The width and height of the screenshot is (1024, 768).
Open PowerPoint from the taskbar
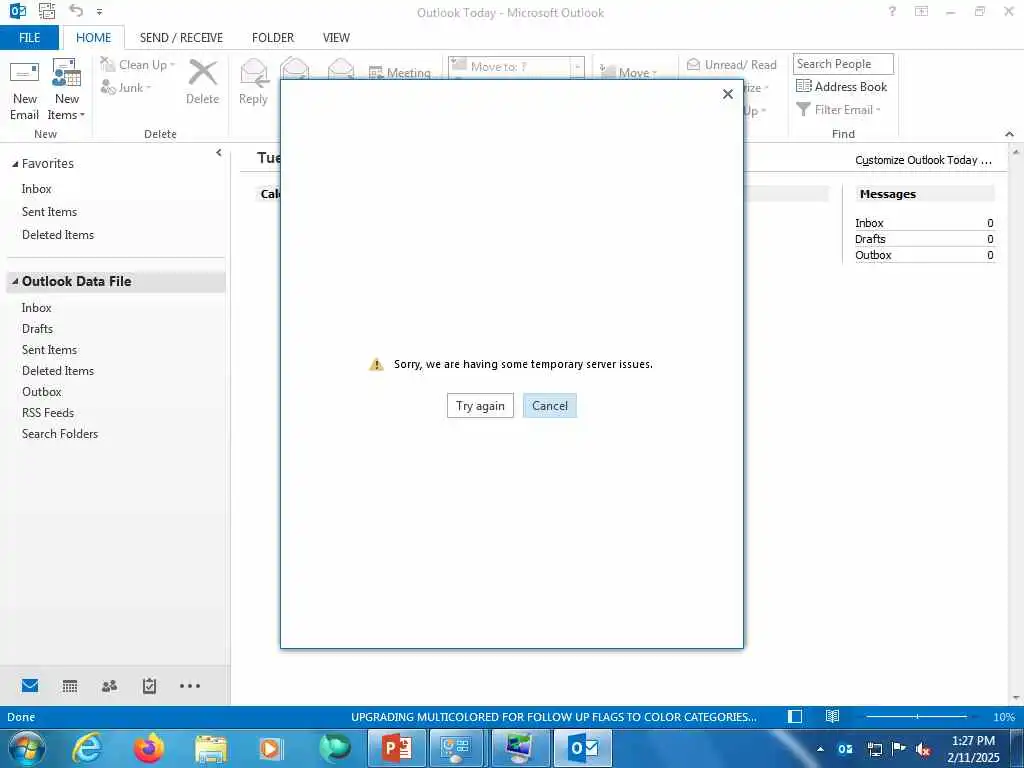(396, 748)
